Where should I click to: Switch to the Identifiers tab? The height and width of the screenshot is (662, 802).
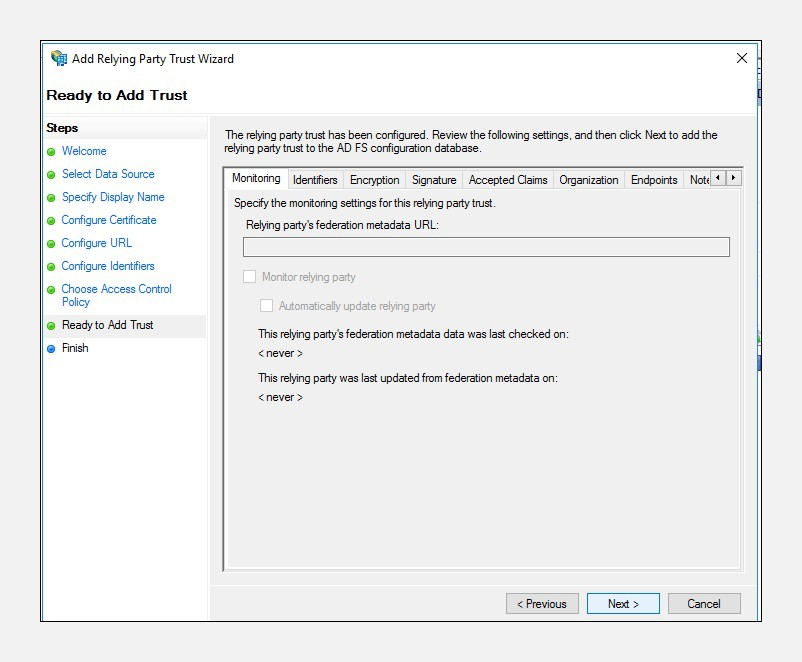point(315,180)
